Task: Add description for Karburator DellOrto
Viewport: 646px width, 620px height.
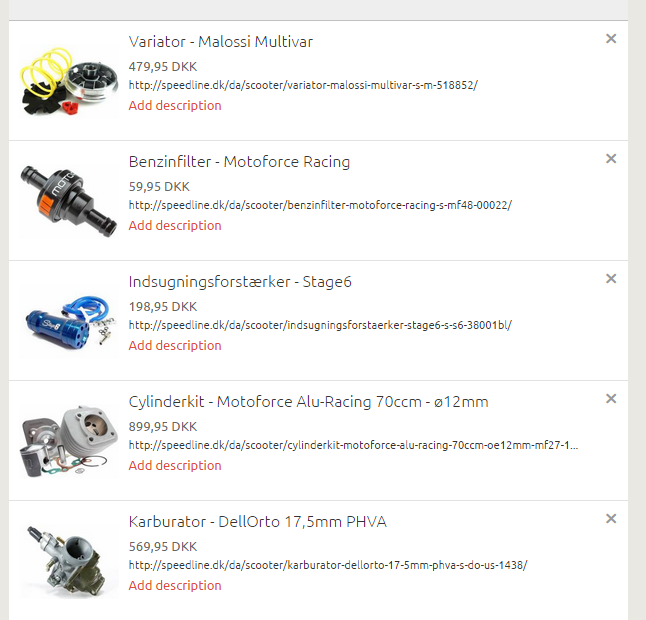Action: click(175, 585)
